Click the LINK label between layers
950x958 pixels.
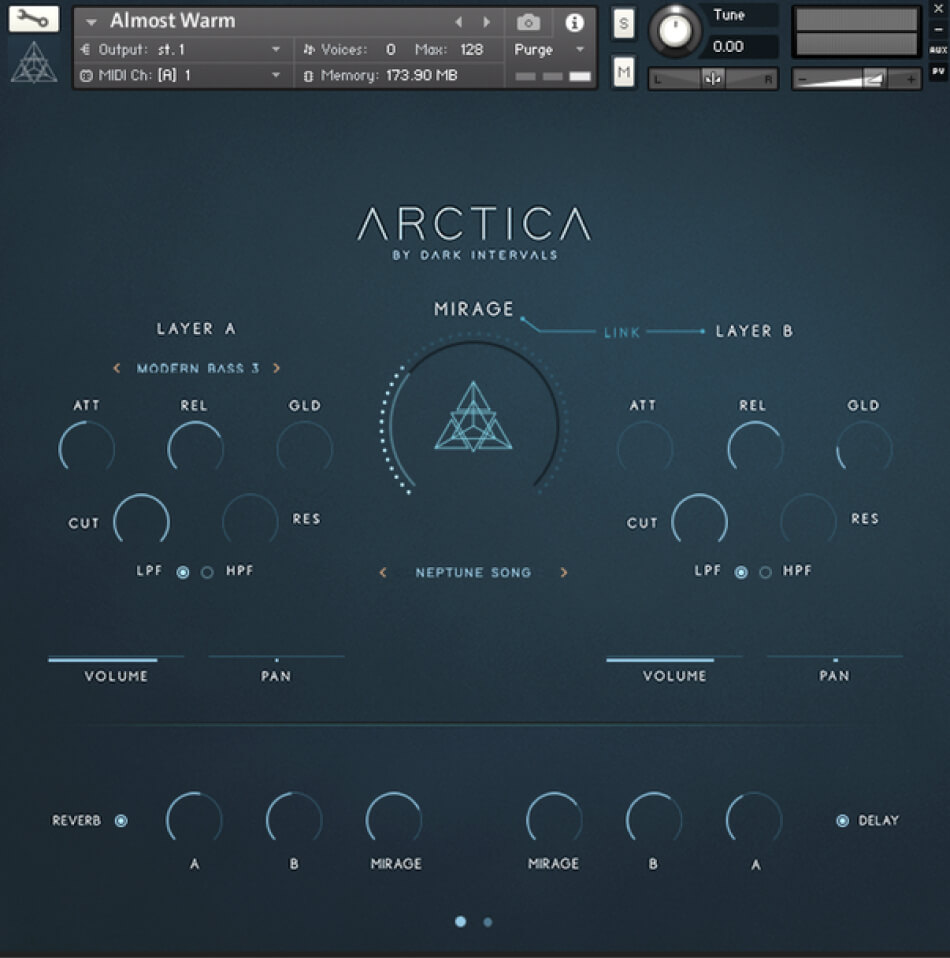[621, 332]
